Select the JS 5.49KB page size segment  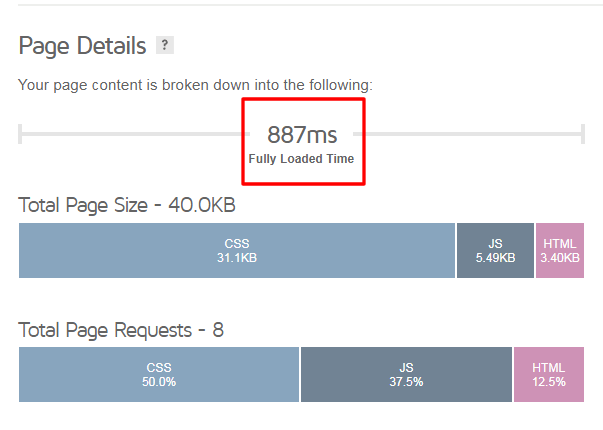pyautogui.click(x=495, y=250)
